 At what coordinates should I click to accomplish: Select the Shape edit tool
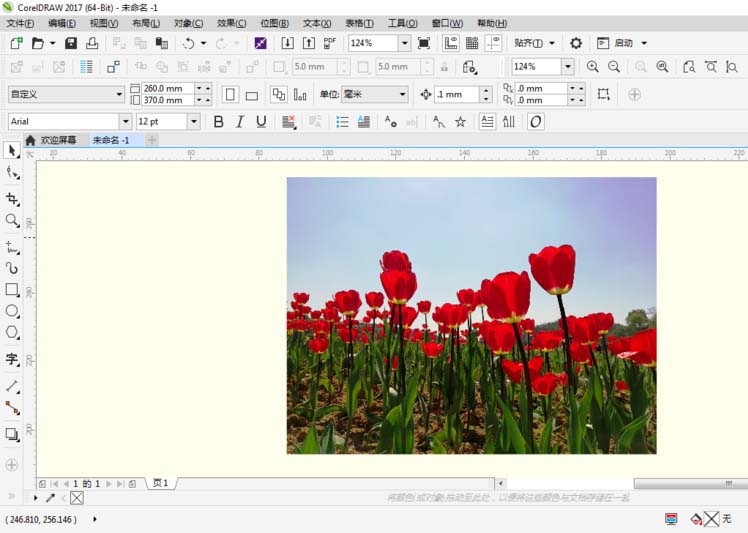[x=11, y=173]
